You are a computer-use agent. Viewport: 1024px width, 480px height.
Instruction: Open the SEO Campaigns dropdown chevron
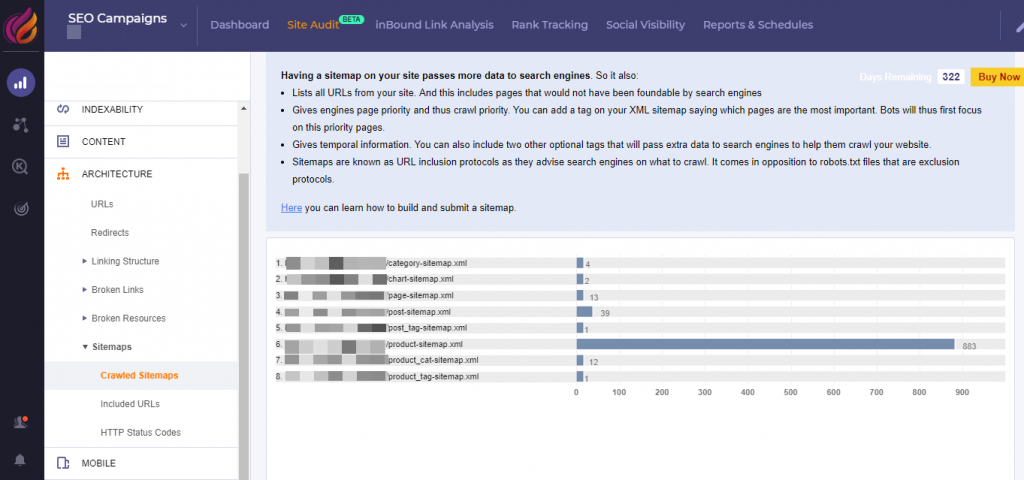pyautogui.click(x=184, y=25)
